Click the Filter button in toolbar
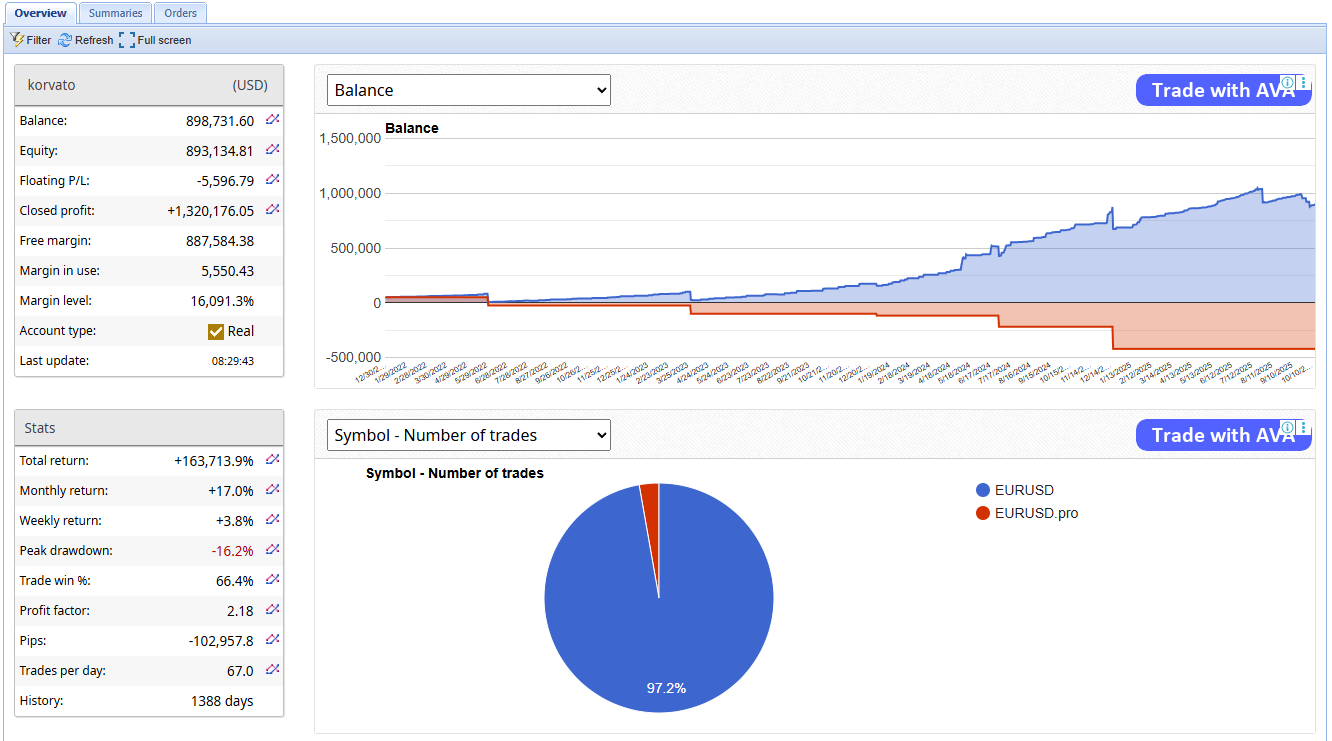 pos(31,40)
